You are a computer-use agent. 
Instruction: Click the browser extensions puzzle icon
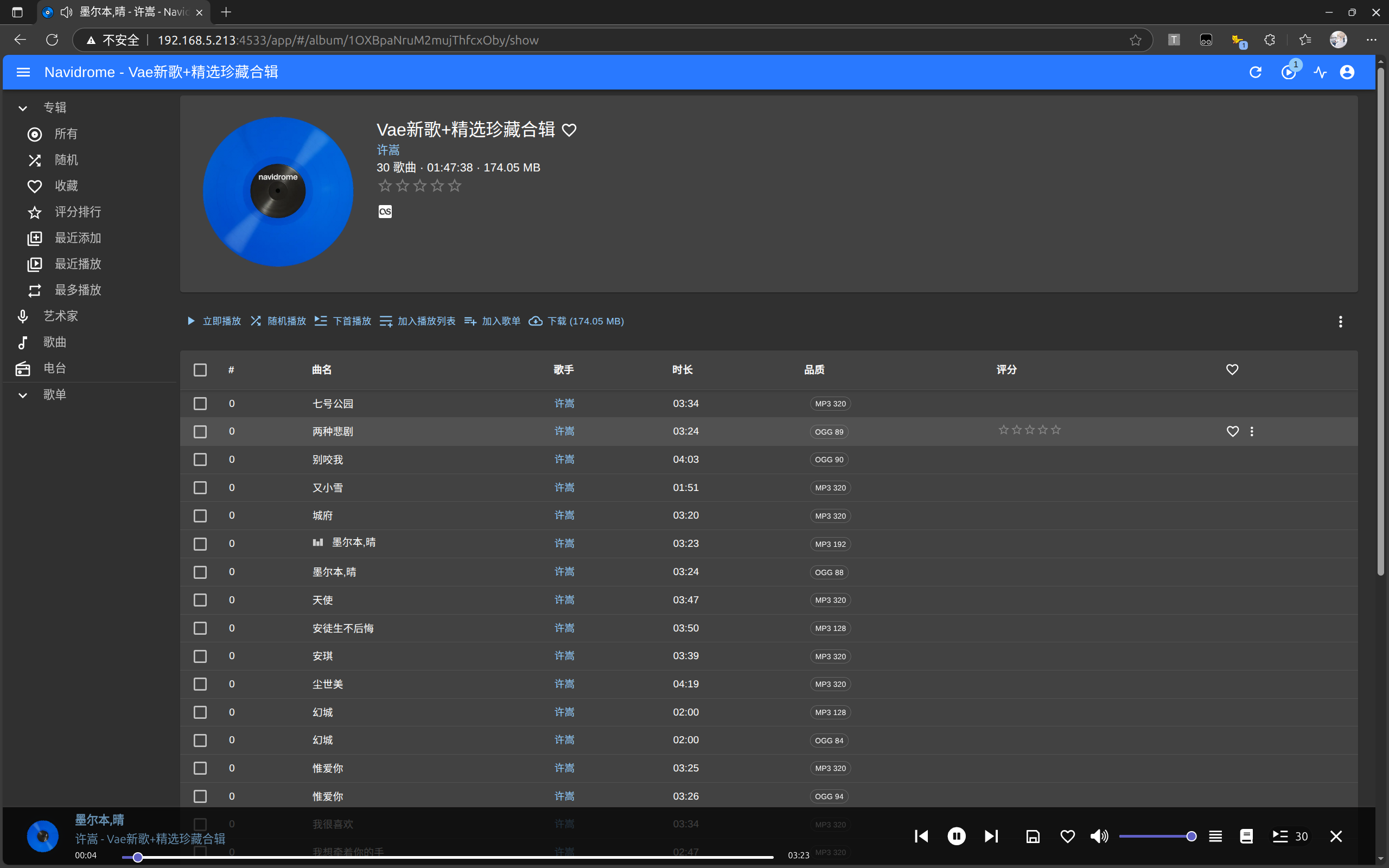[x=1270, y=40]
